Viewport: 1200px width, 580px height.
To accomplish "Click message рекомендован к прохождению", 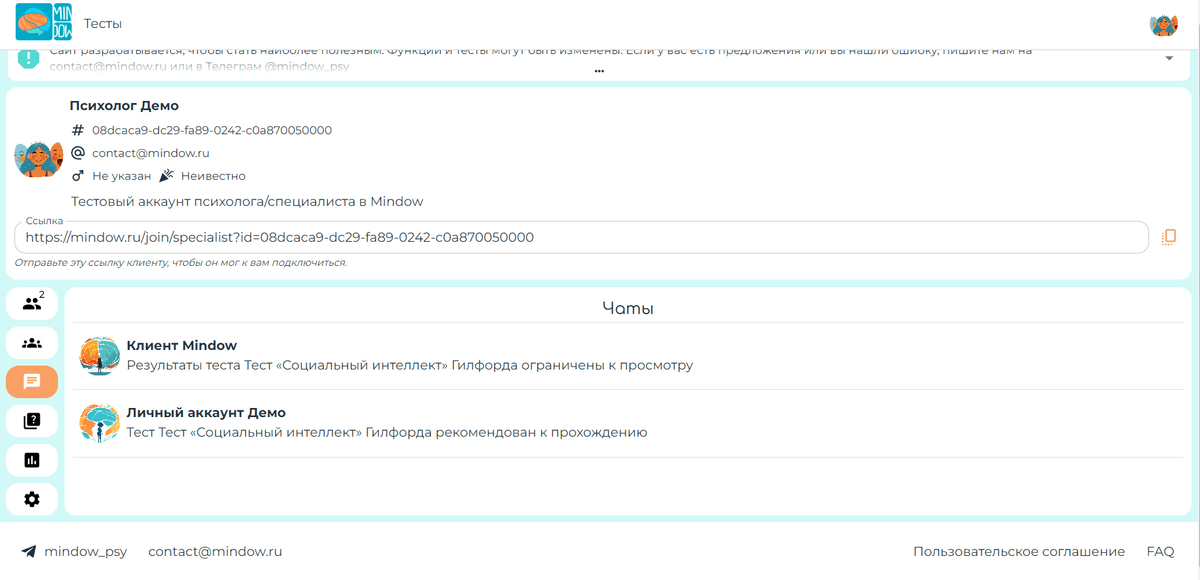I will tap(387, 432).
